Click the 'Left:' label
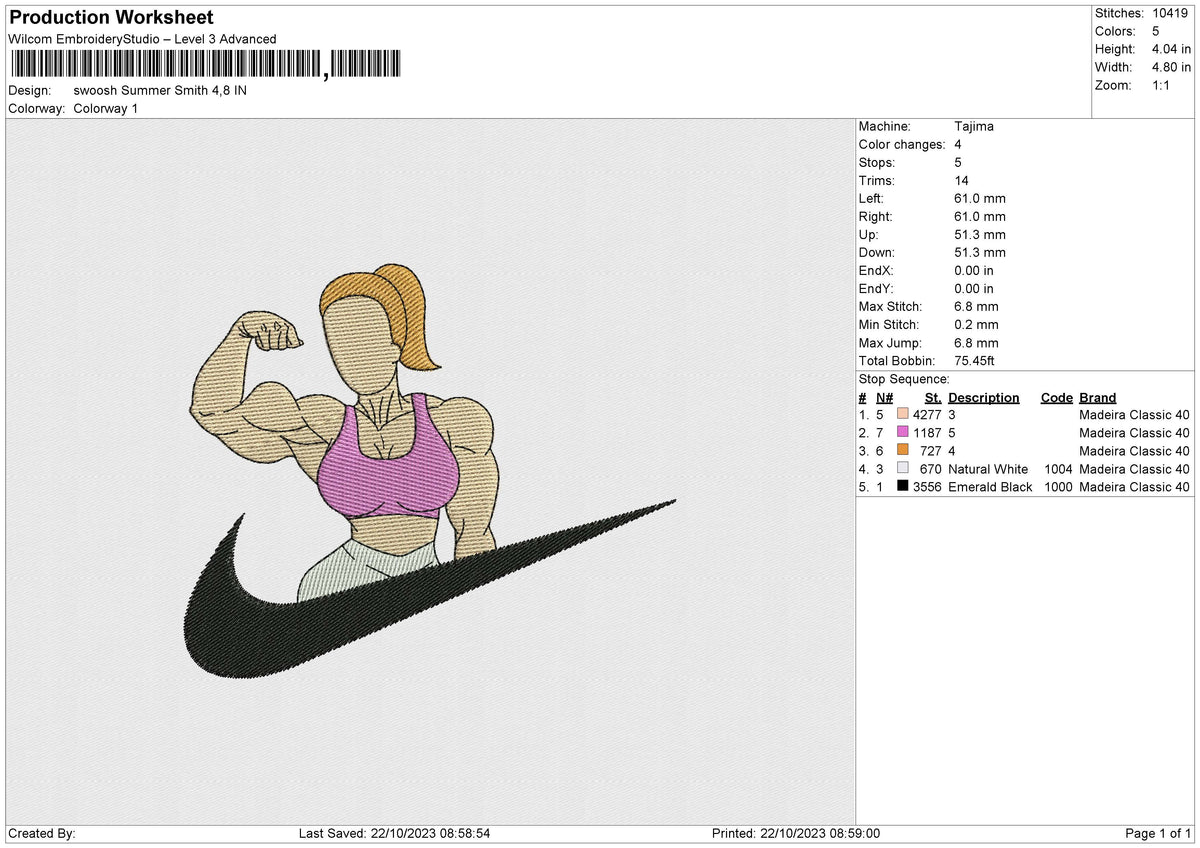The height and width of the screenshot is (848, 1200). click(873, 199)
